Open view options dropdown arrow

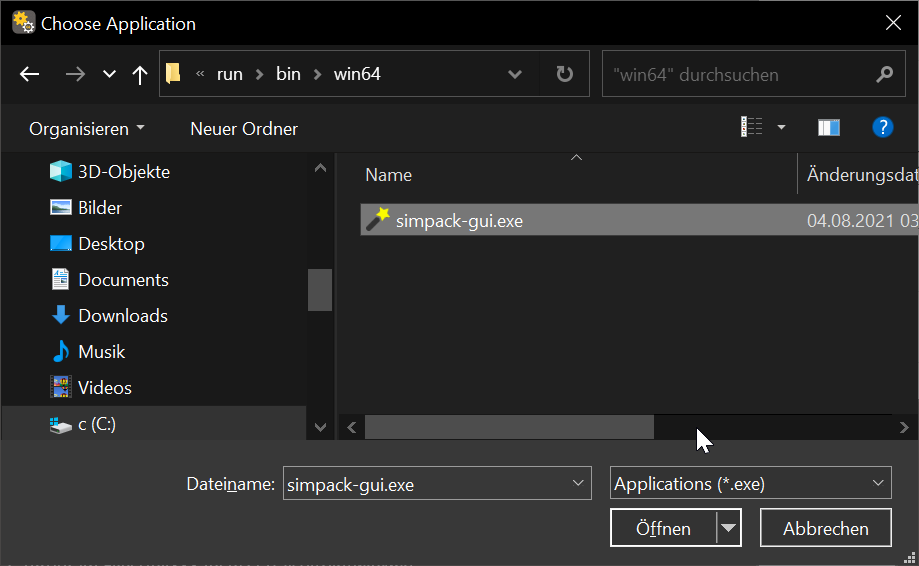click(781, 127)
